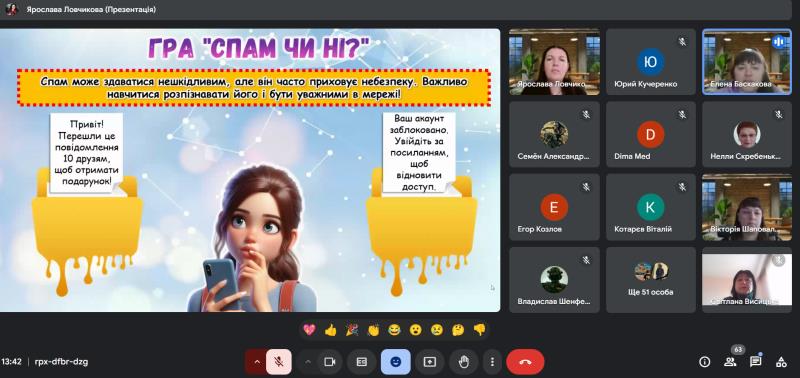Select Елена Баскакова's video tile
This screenshot has height=378, width=800.
click(747, 62)
